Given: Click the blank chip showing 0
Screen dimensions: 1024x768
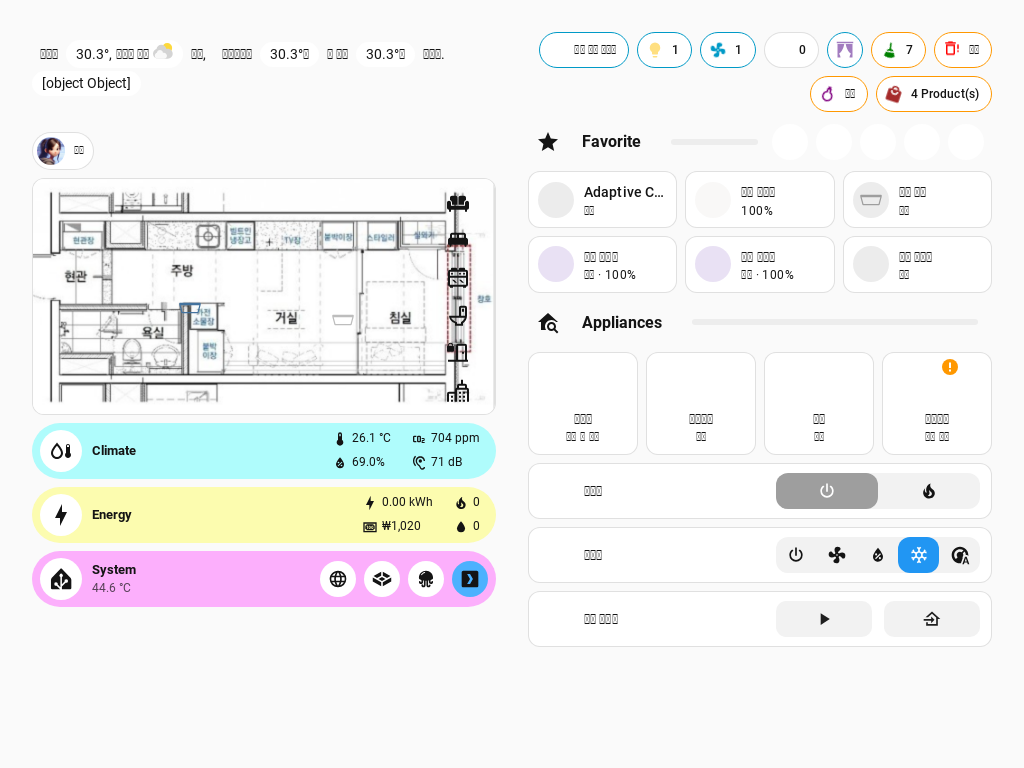Looking at the screenshot, I should [x=791, y=50].
